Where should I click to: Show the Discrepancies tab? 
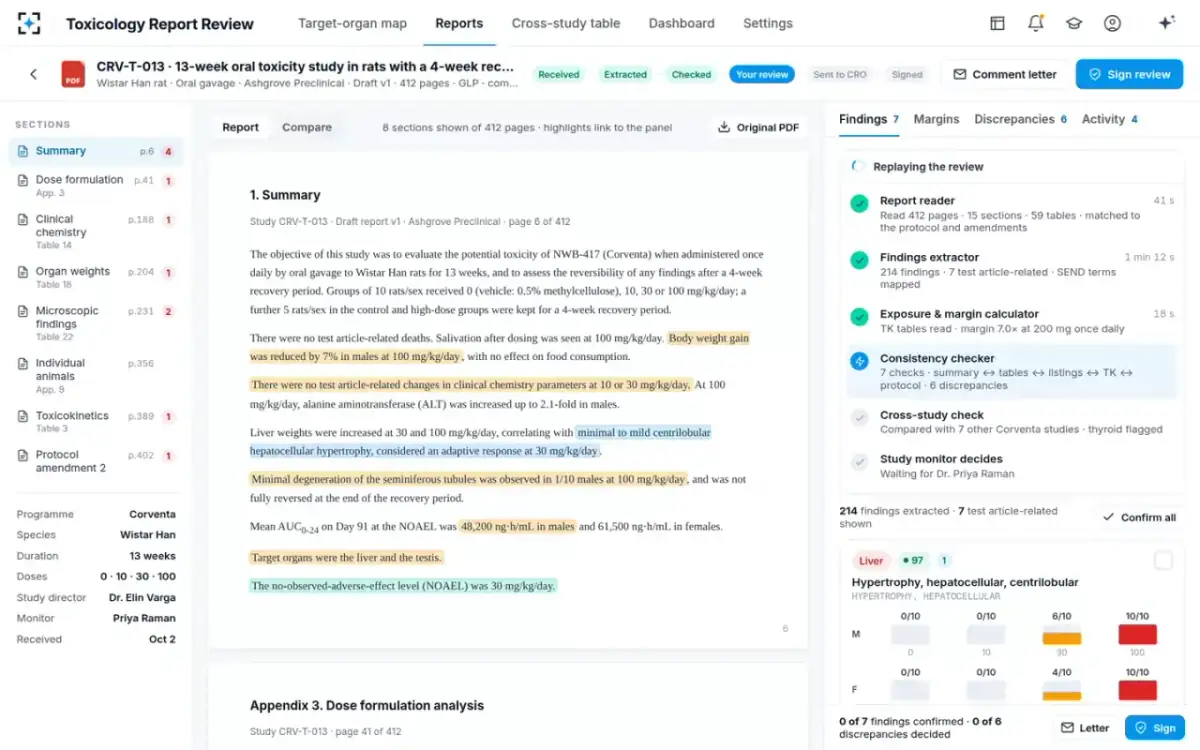coord(1020,119)
